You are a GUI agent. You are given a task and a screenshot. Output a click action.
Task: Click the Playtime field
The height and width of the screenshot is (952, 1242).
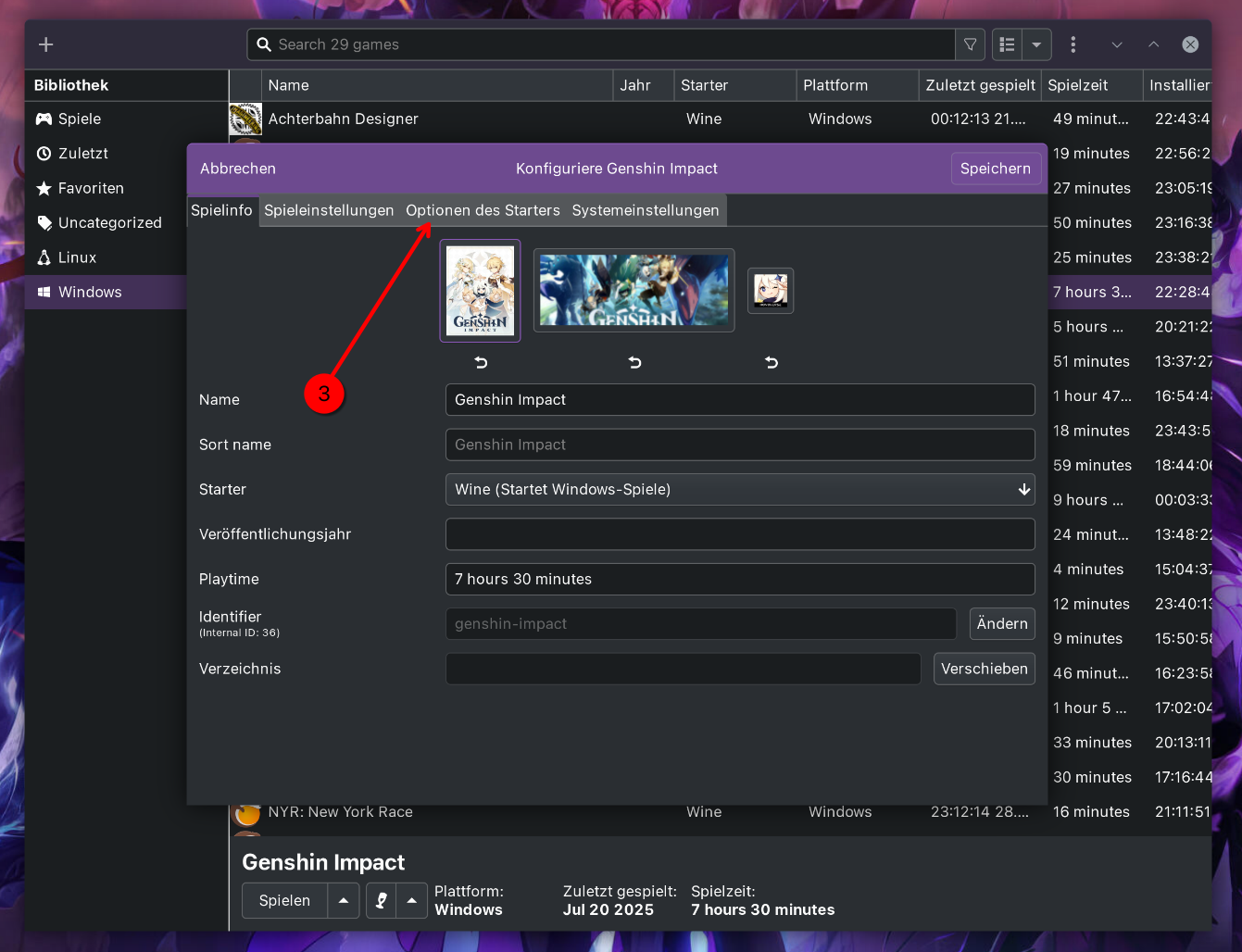740,579
